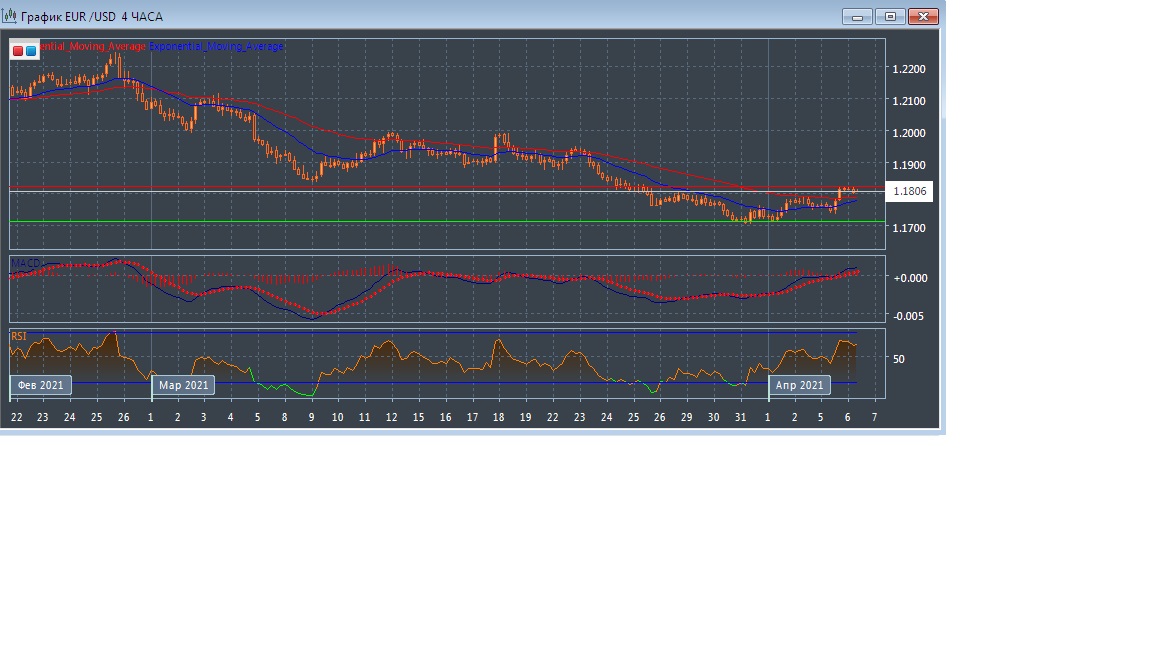Click the MACD +0.000 axis label
The width and height of the screenshot is (1152, 648).
coord(910,278)
